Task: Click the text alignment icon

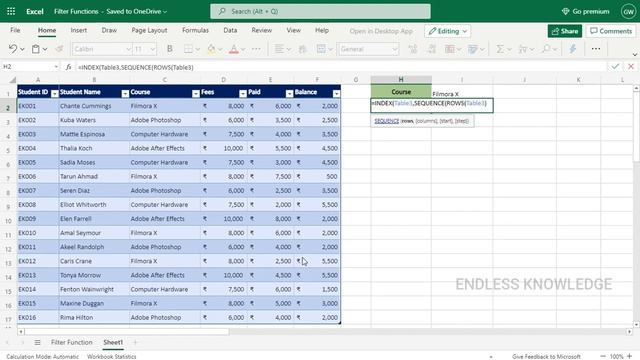Action: [x=279, y=49]
